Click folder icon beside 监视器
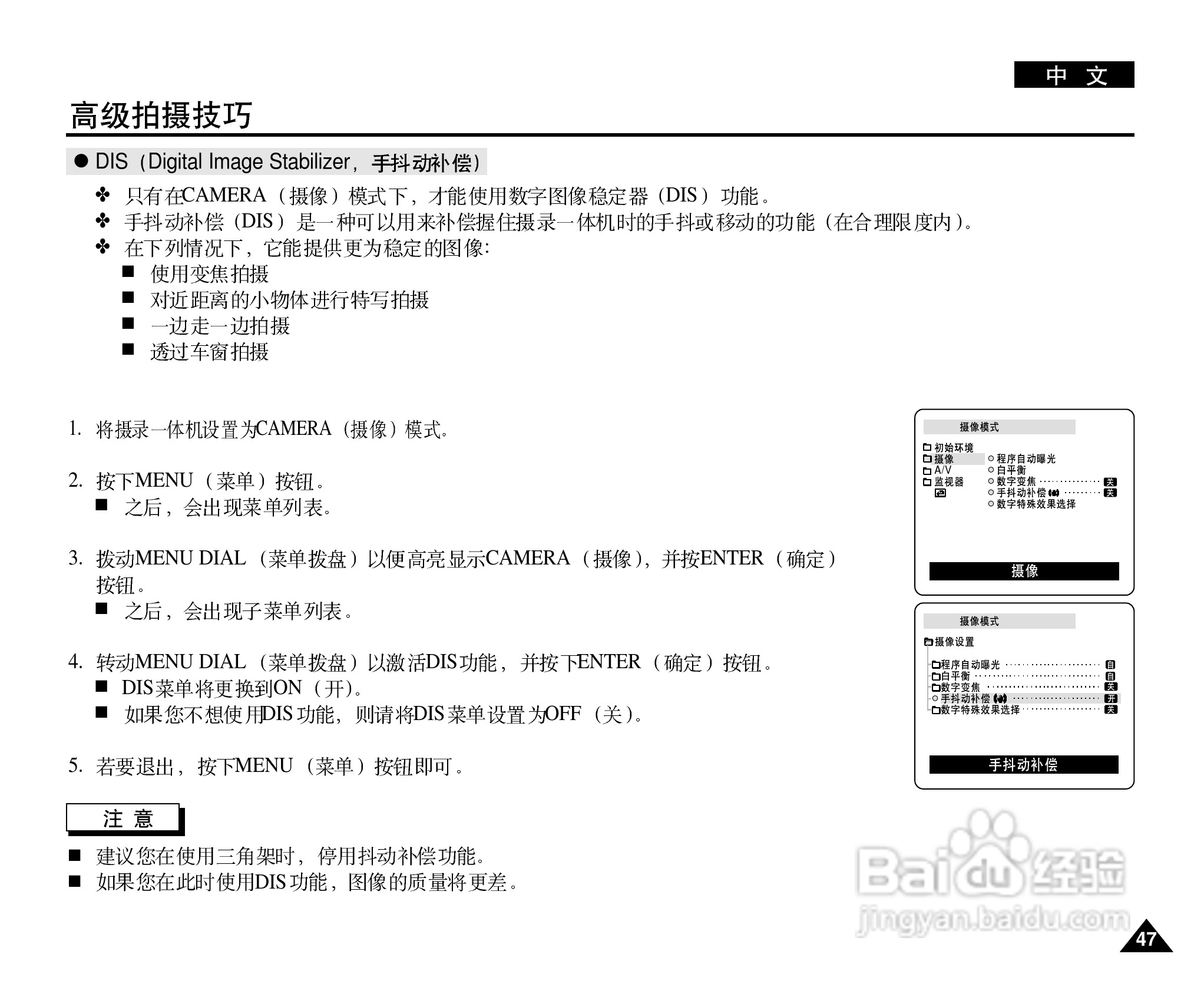 point(927,482)
